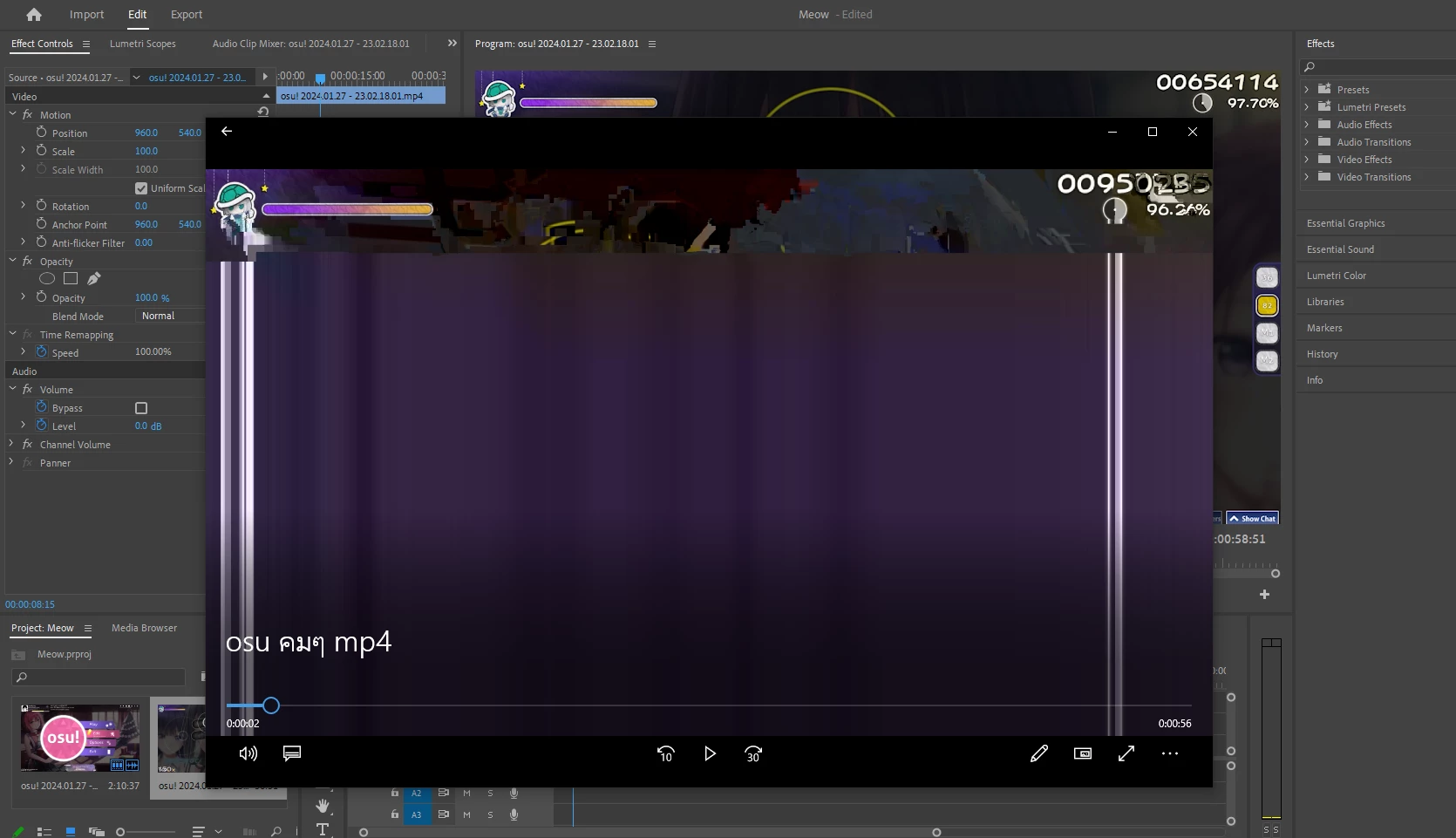Image resolution: width=1456 pixels, height=838 pixels.
Task: Open the Source clip dropdown in Effect Controls
Action: (136, 78)
